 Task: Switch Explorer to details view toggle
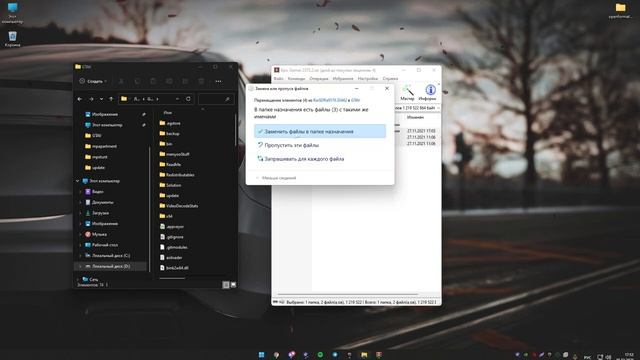(226, 285)
